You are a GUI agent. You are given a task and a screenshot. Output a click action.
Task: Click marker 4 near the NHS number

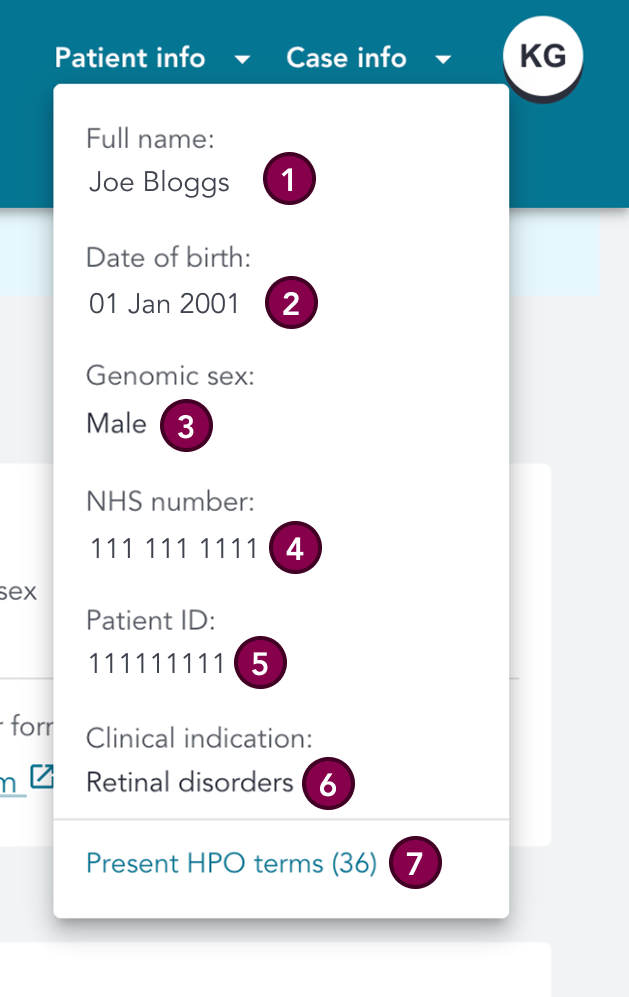click(x=294, y=548)
